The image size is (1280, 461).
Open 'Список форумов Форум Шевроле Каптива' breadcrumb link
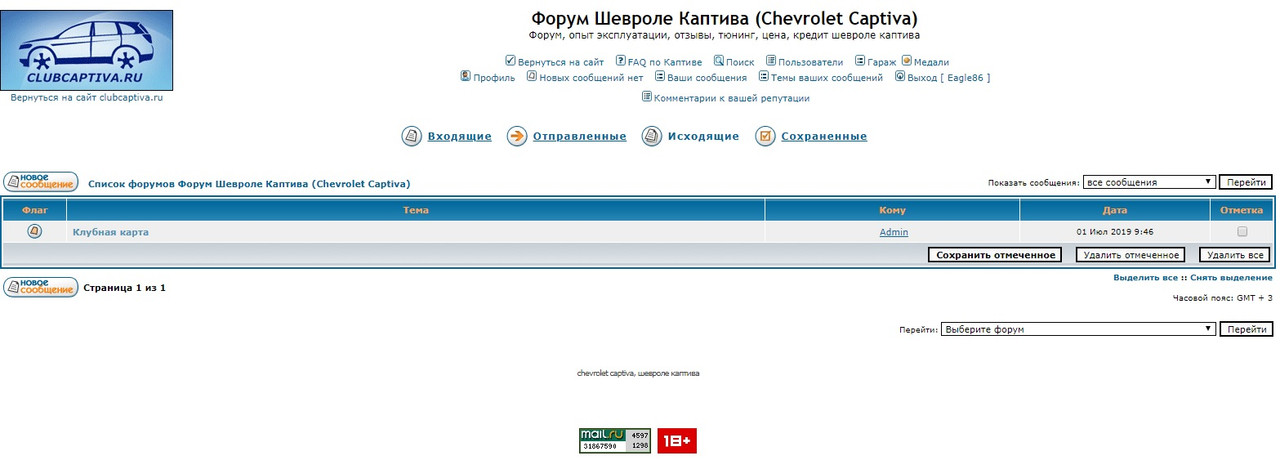(x=249, y=184)
